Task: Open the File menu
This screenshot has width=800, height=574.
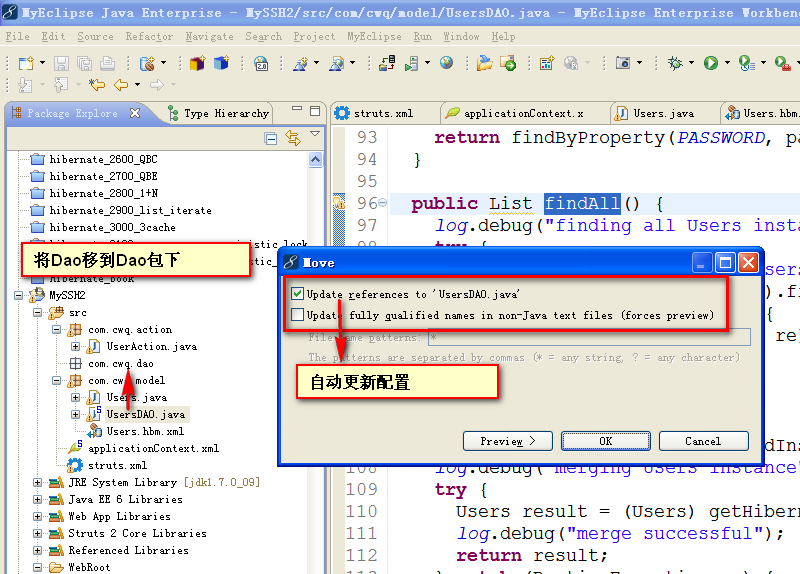Action: coord(17,37)
